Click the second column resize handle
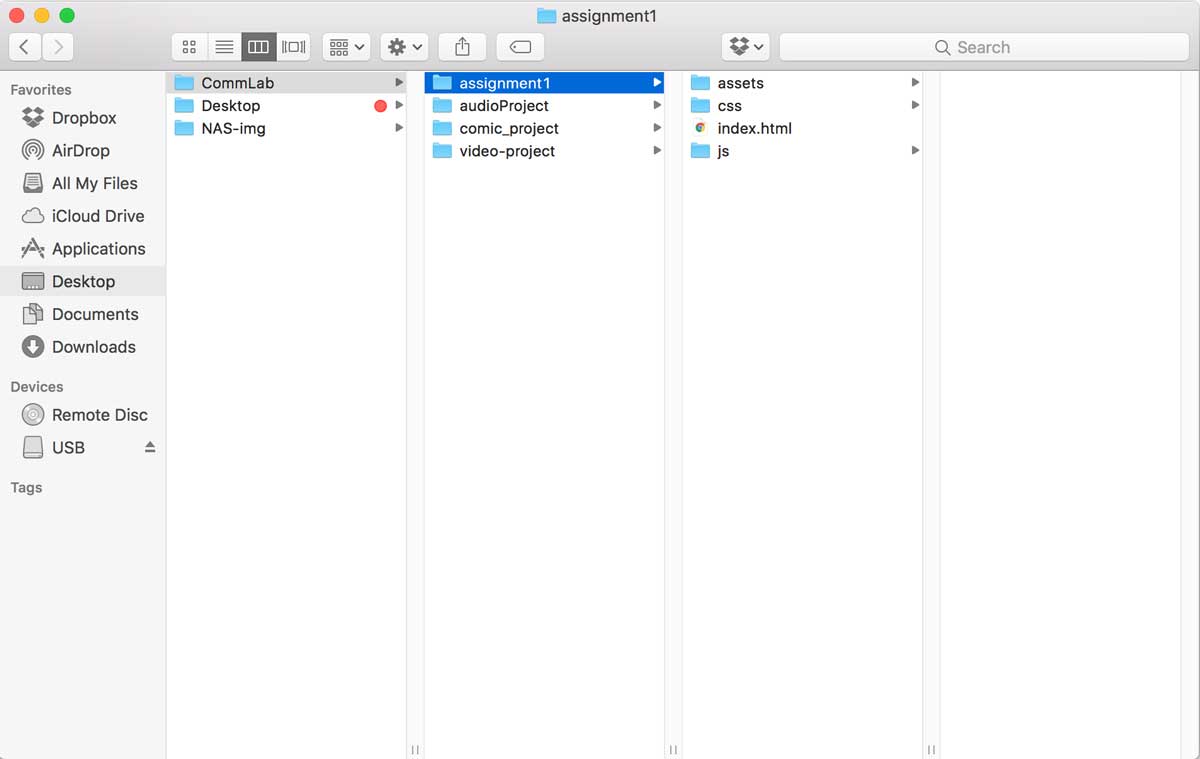The height and width of the screenshot is (759, 1200). 673,749
